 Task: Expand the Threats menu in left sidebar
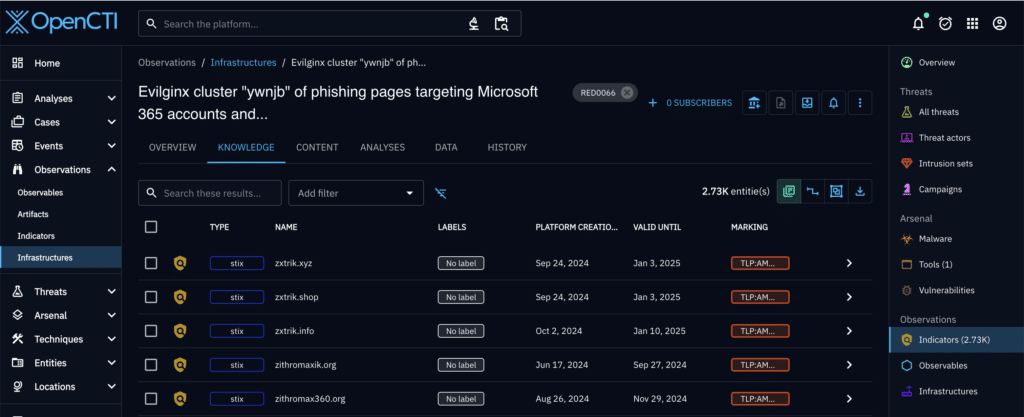110,292
